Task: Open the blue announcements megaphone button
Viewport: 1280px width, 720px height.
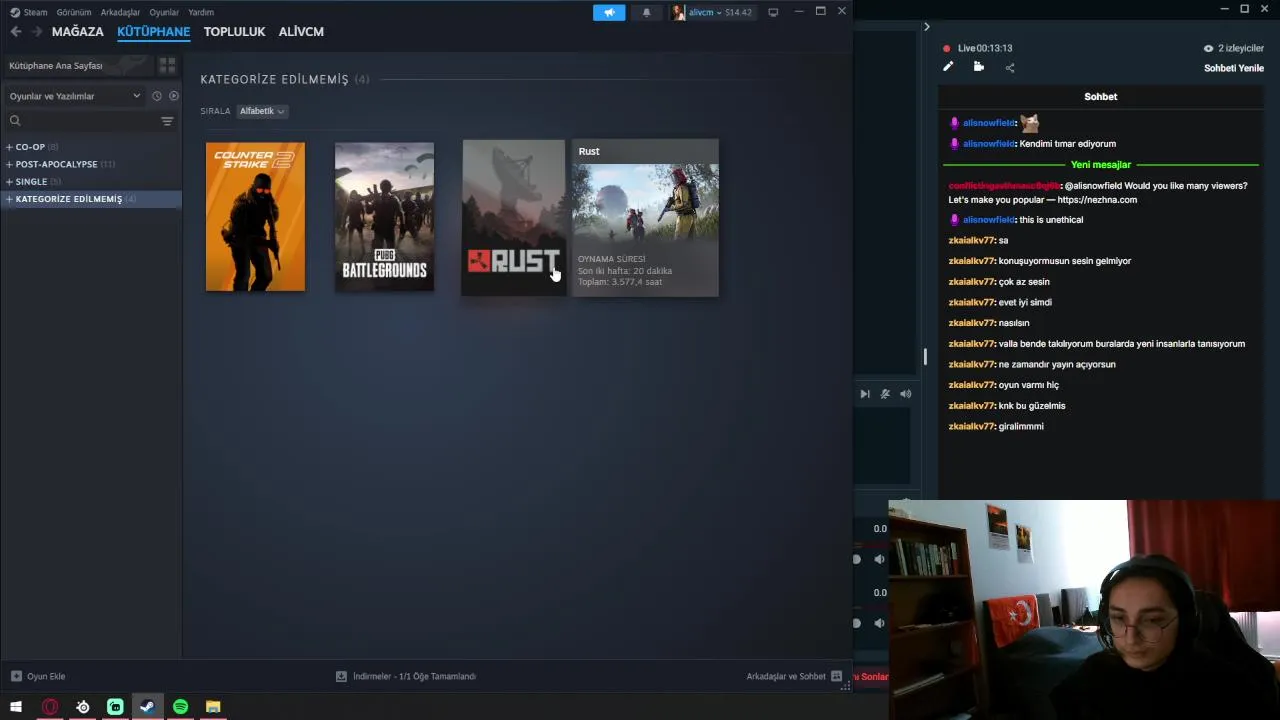Action: (609, 12)
